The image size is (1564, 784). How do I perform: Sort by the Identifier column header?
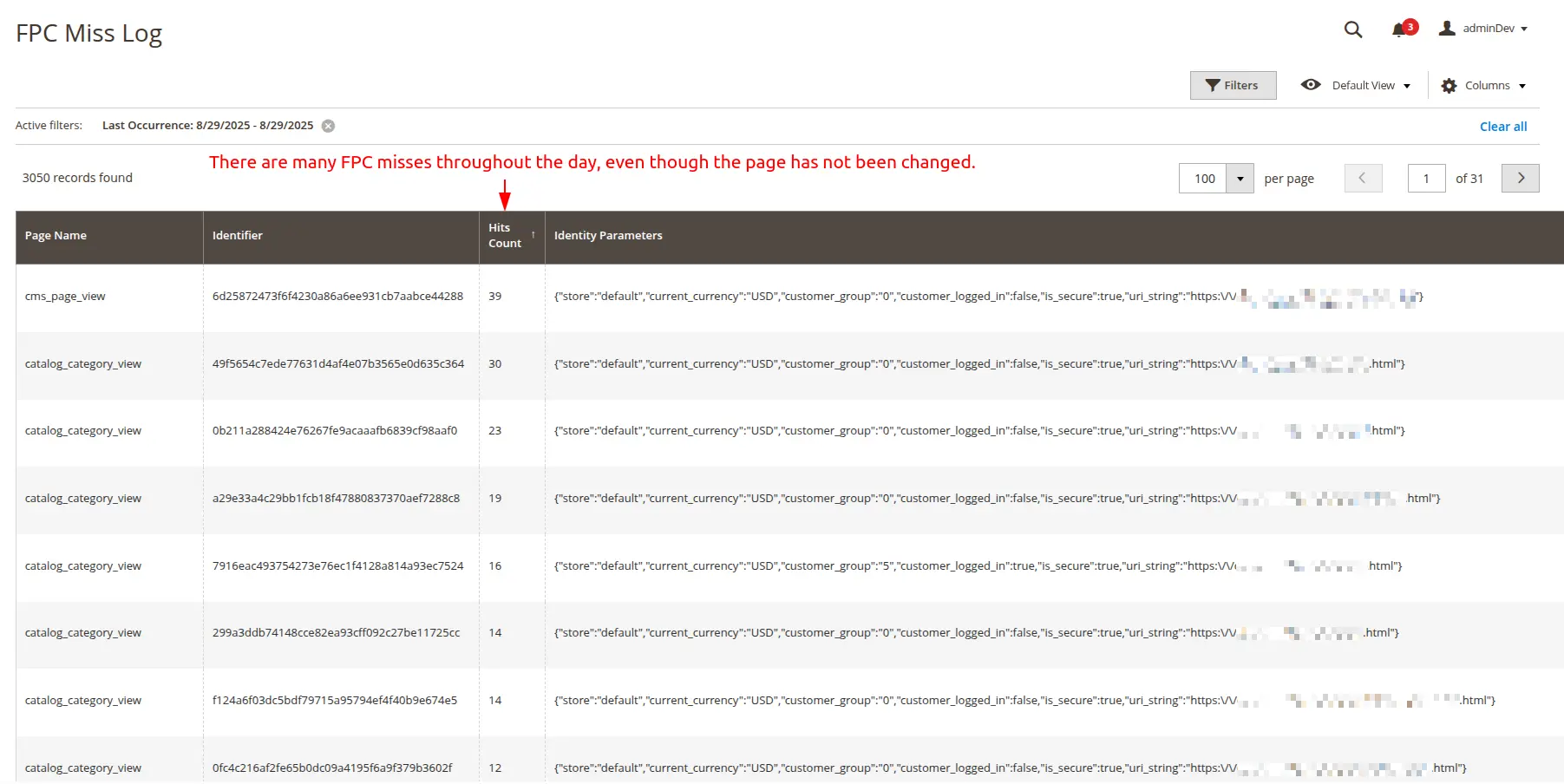(238, 235)
